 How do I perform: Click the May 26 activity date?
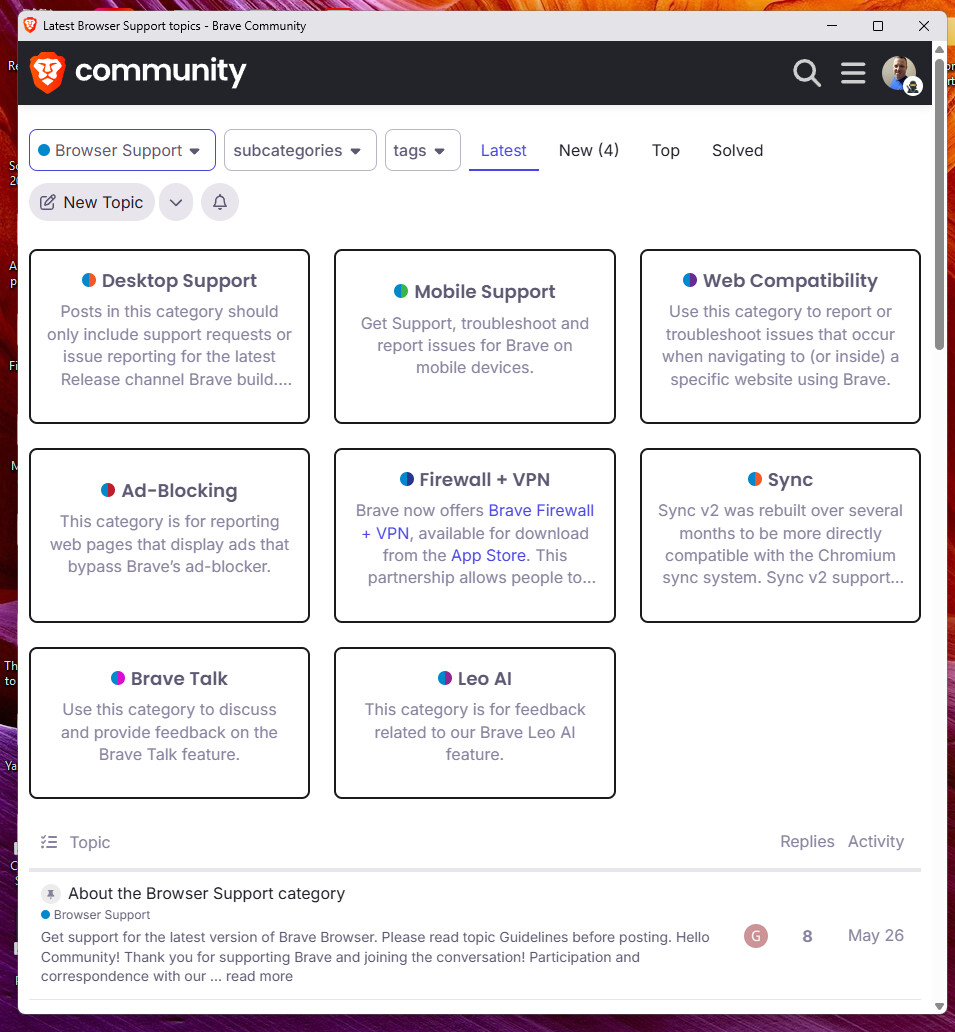pyautogui.click(x=875, y=935)
